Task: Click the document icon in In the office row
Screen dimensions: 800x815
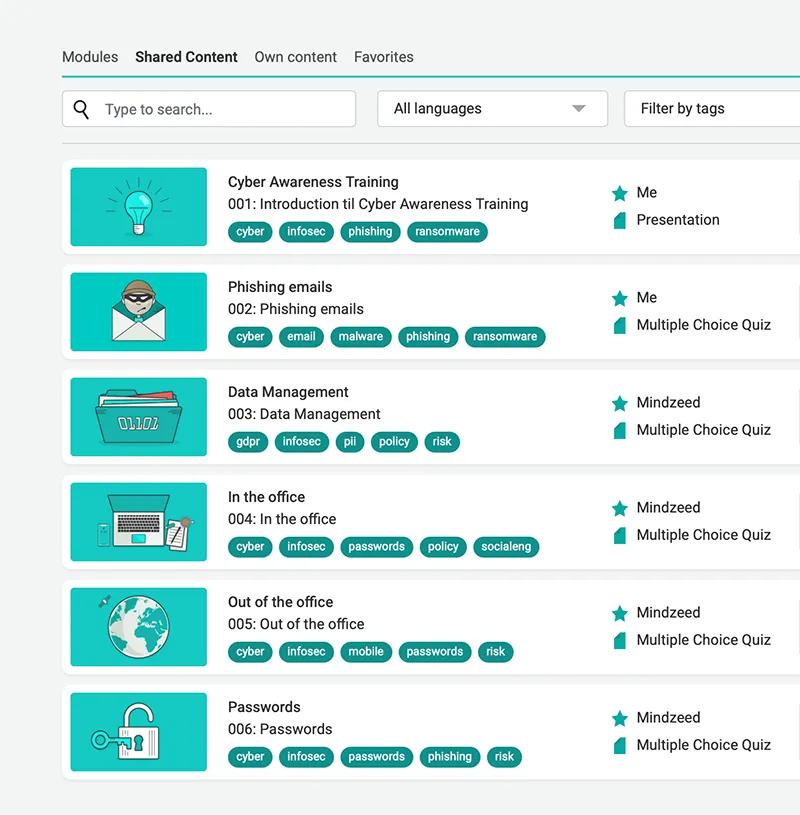Action: [620, 535]
